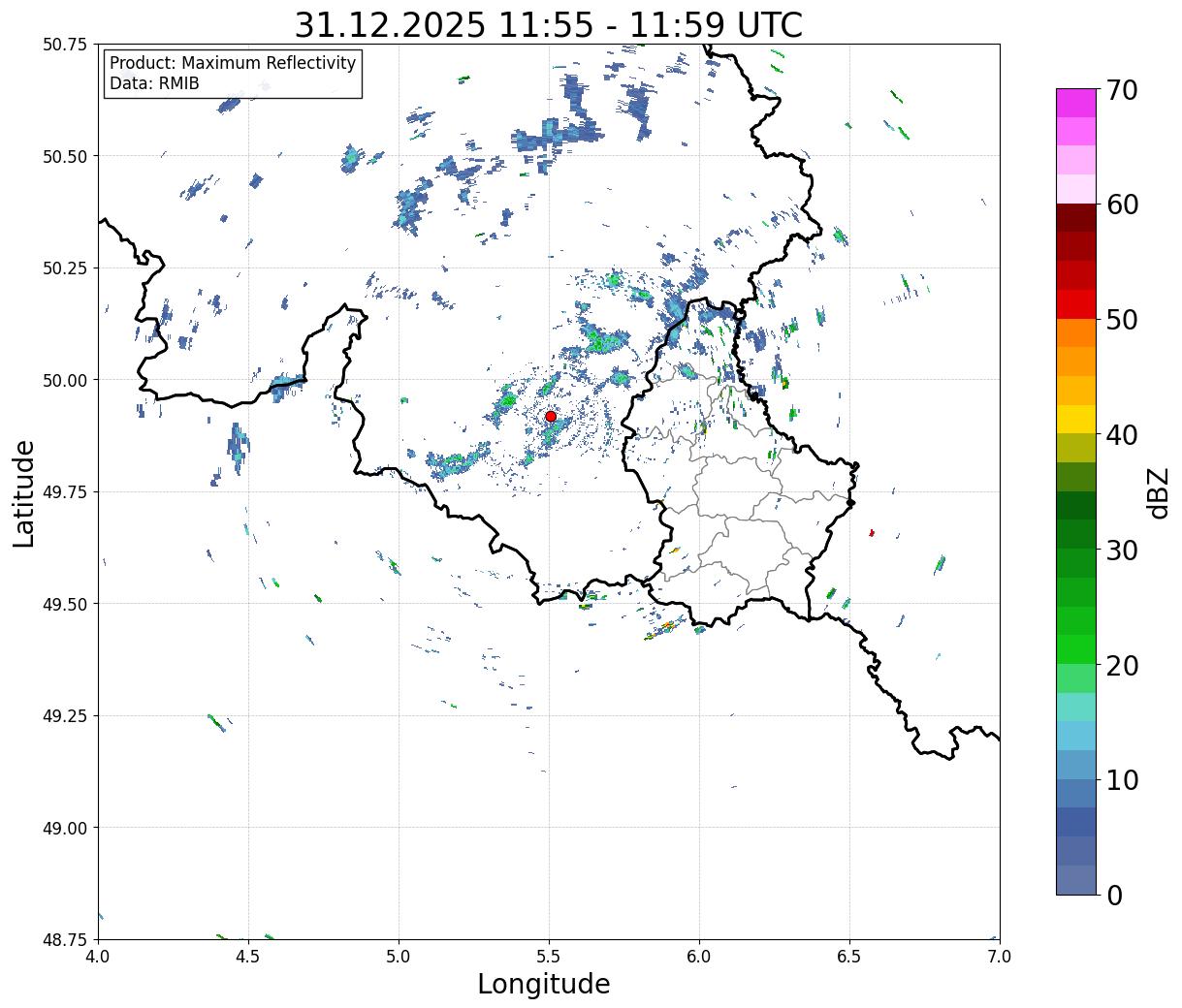Click the longitude tick label 4.5
1182x1008 pixels.
[x=248, y=956]
